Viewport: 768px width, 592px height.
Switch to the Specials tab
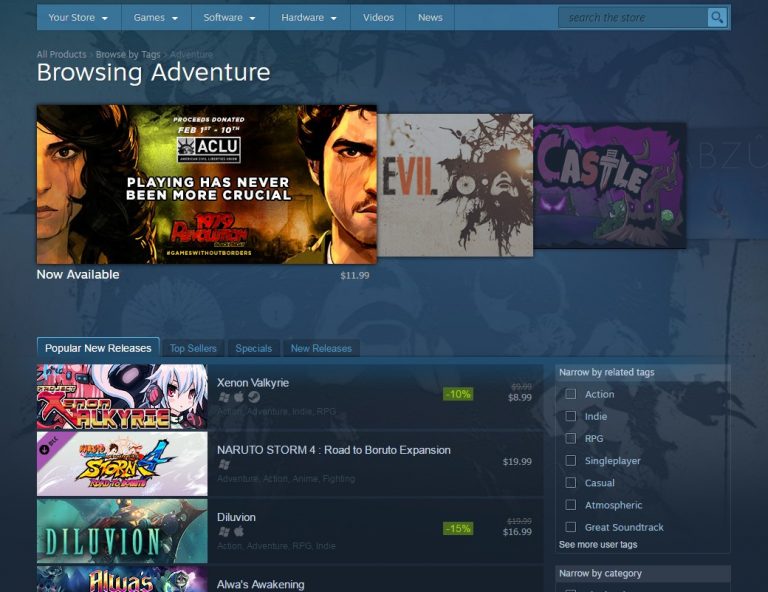pyautogui.click(x=253, y=349)
